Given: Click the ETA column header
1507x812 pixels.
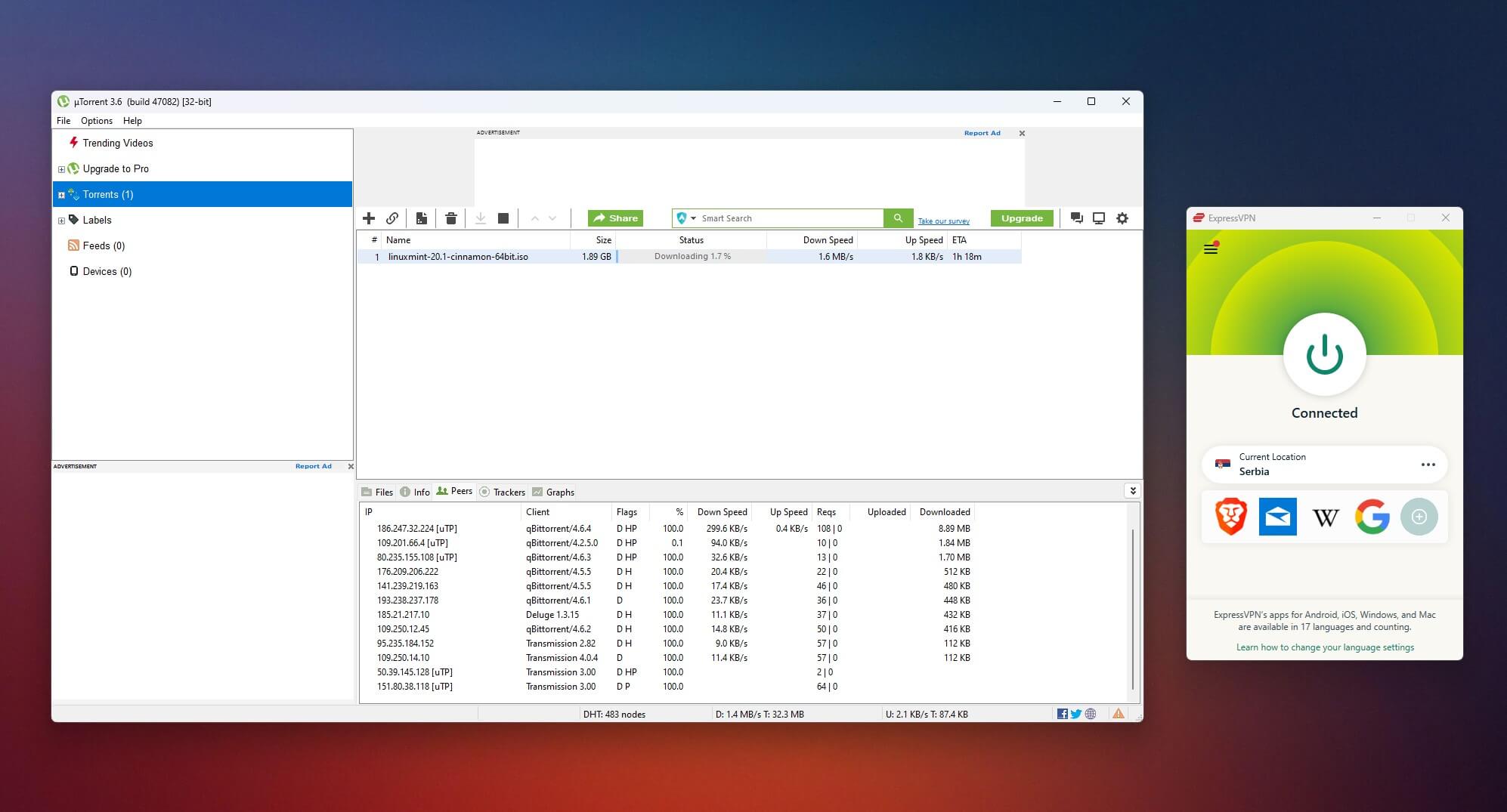Looking at the screenshot, I should point(984,240).
